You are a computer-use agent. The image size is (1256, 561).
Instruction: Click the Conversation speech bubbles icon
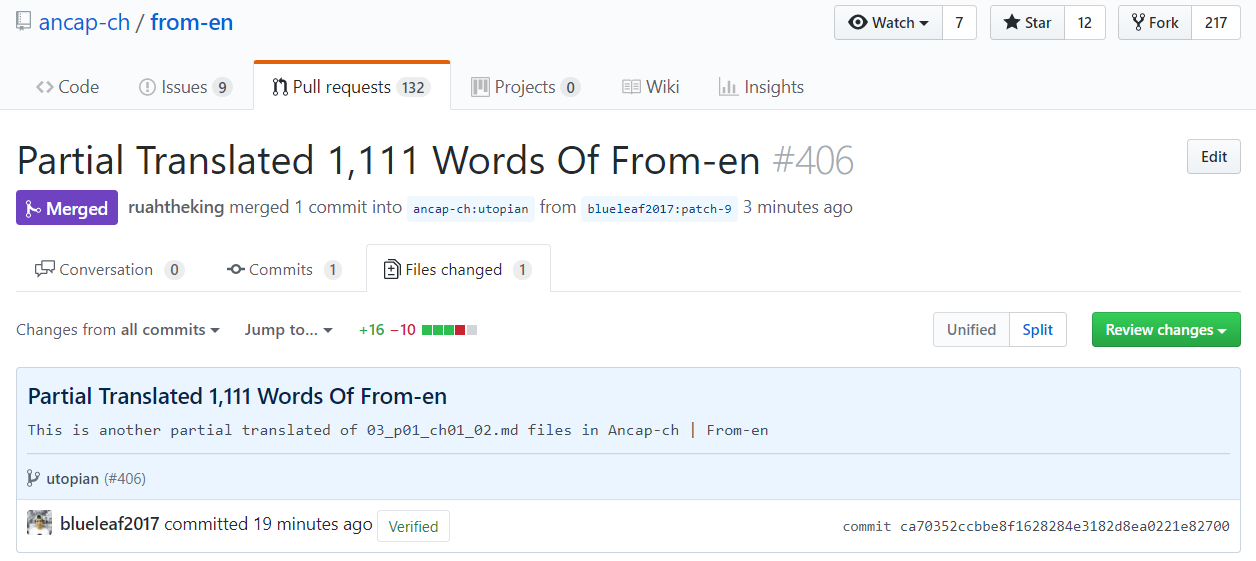click(x=44, y=269)
